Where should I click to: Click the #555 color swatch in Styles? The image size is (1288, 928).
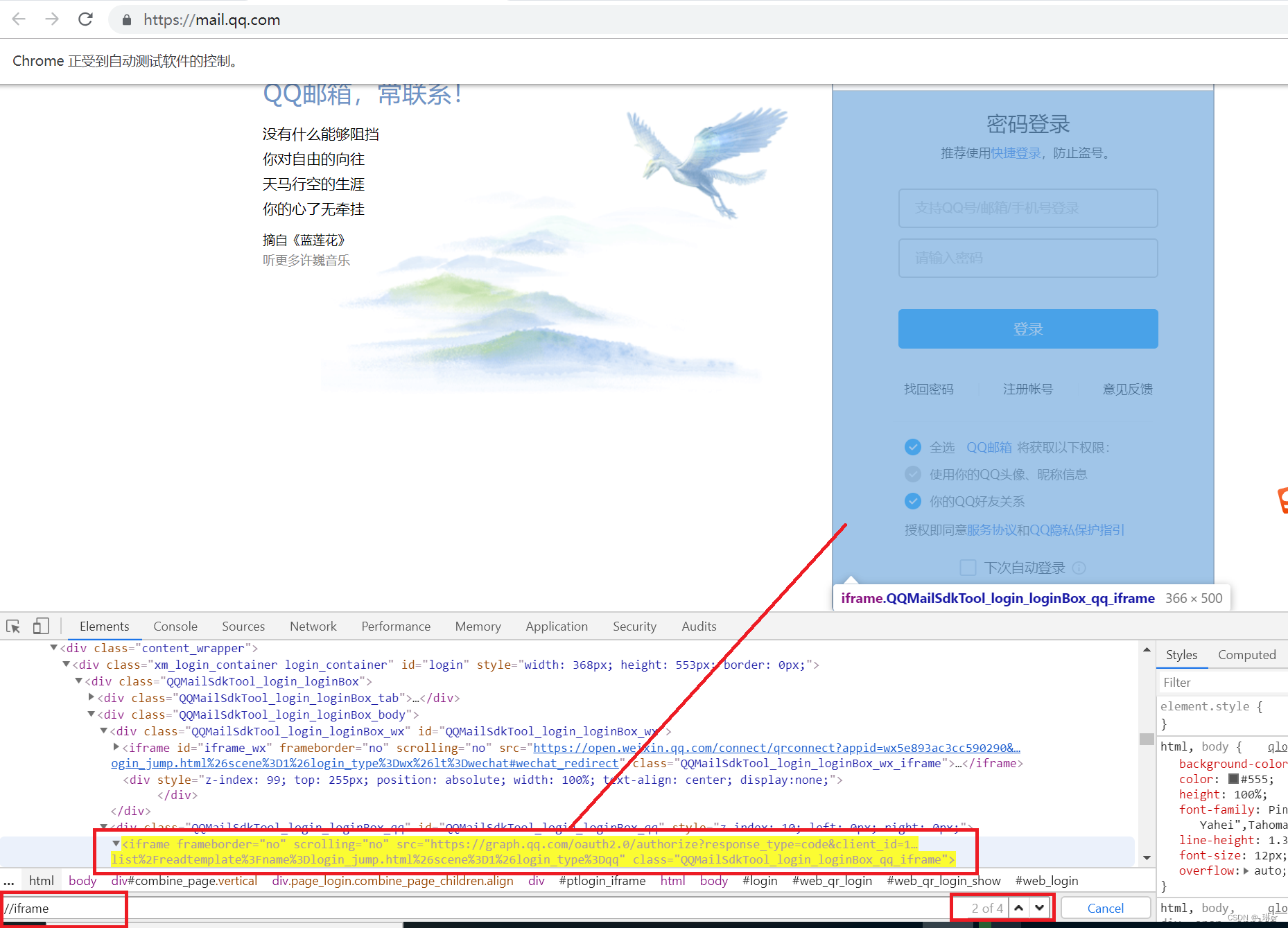(x=1233, y=779)
